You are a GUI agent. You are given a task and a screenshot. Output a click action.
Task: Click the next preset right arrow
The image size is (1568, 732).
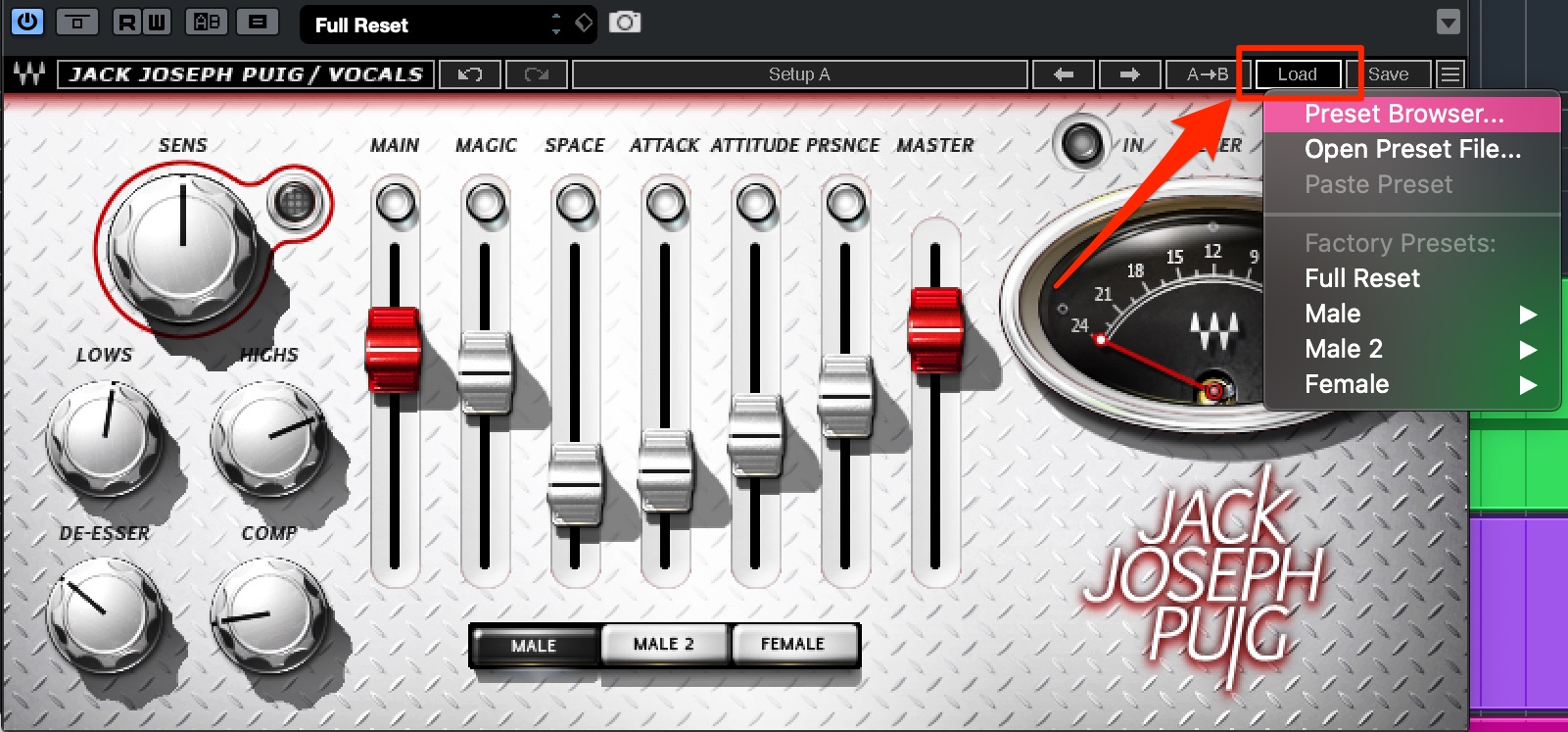pyautogui.click(x=1130, y=74)
